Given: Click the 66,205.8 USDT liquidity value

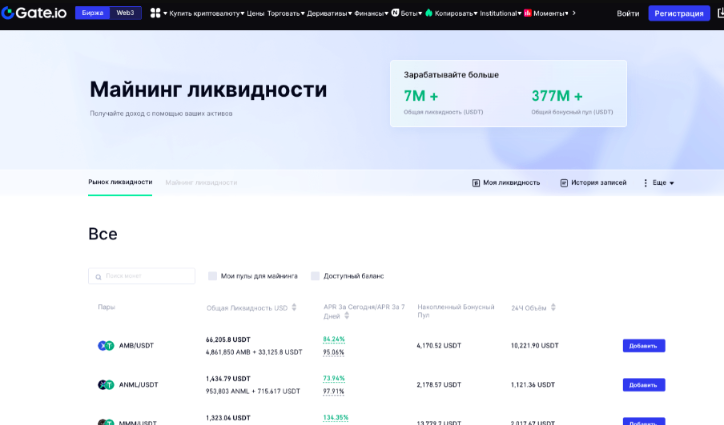Looking at the screenshot, I should tap(228, 340).
